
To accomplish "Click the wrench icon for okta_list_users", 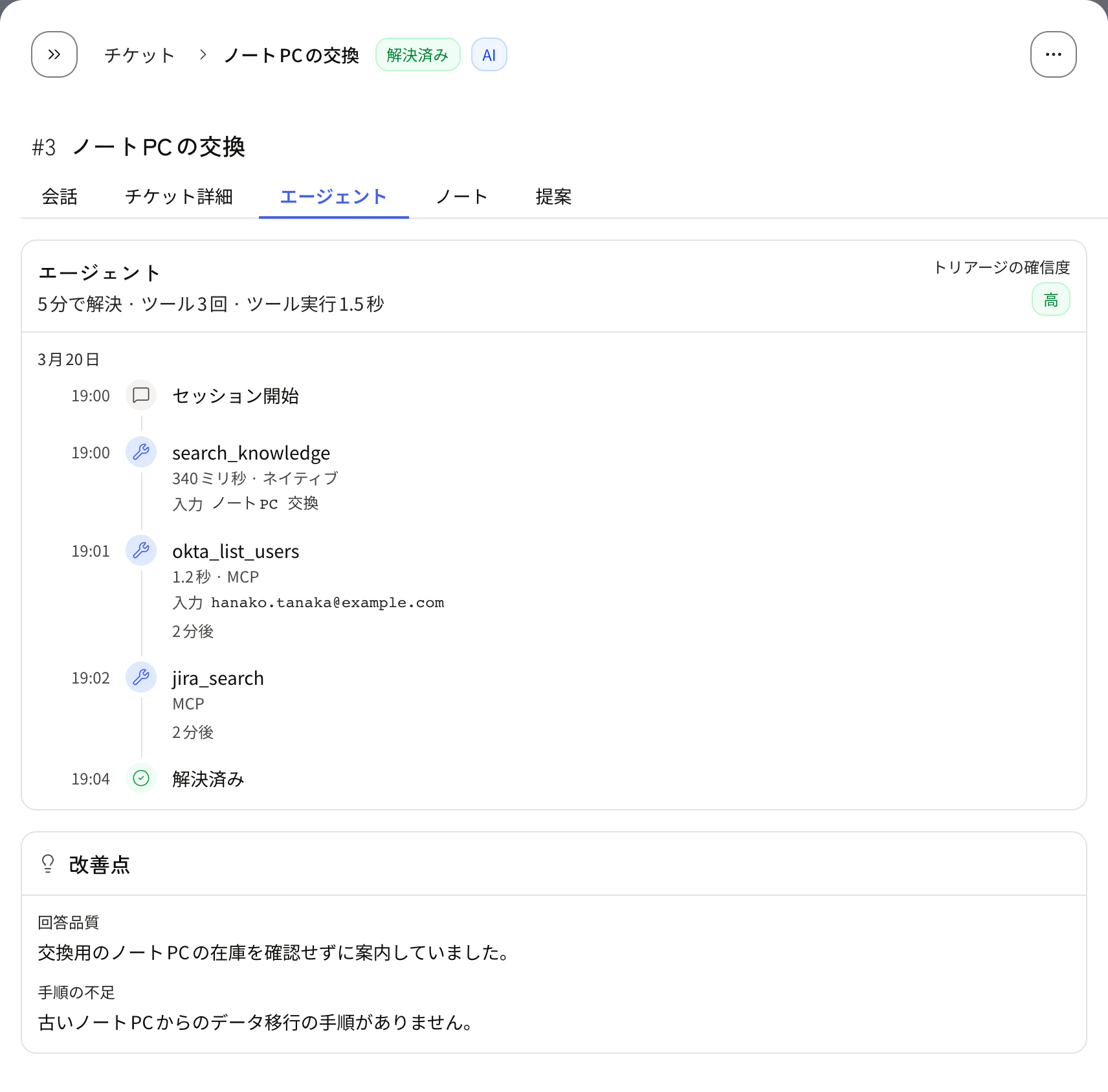I will coord(141,550).
